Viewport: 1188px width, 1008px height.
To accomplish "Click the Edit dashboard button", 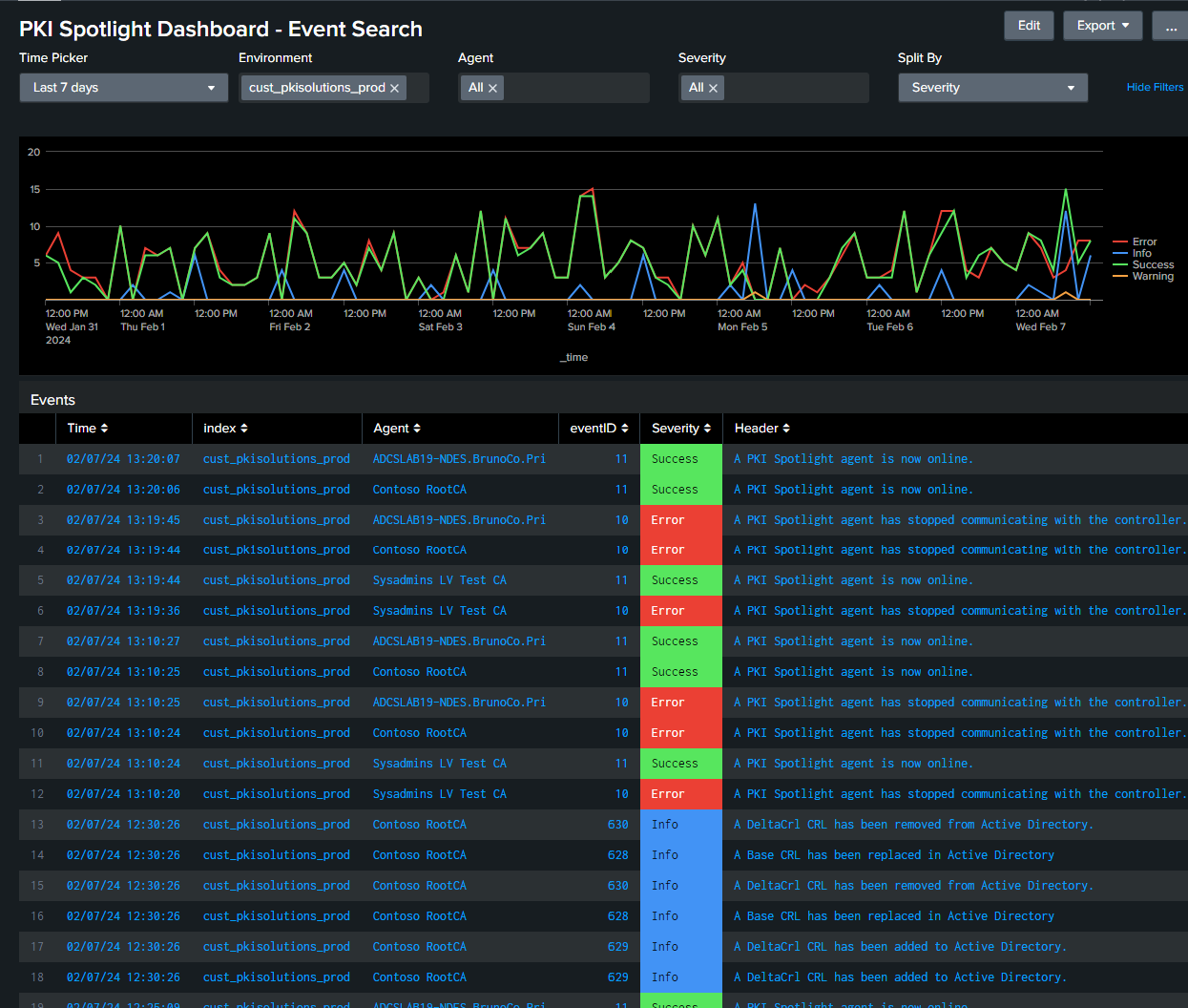I will (x=1029, y=26).
